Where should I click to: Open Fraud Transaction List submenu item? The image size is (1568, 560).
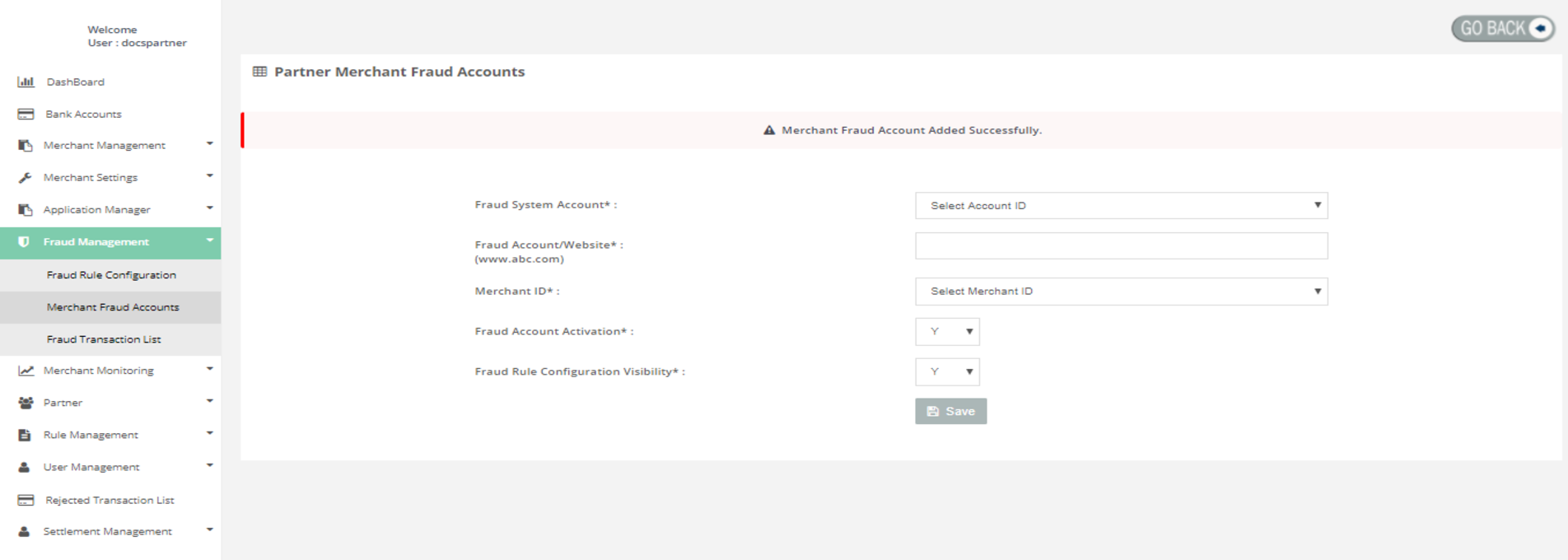click(104, 339)
